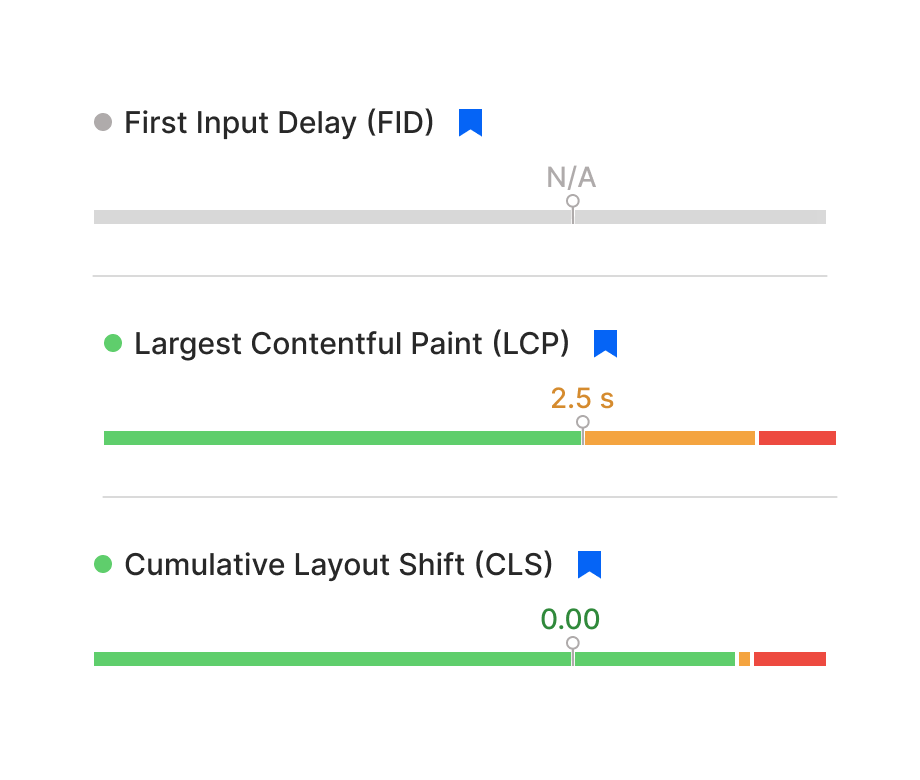
Task: Click the red segment of the CLS bar
Action: tap(790, 659)
